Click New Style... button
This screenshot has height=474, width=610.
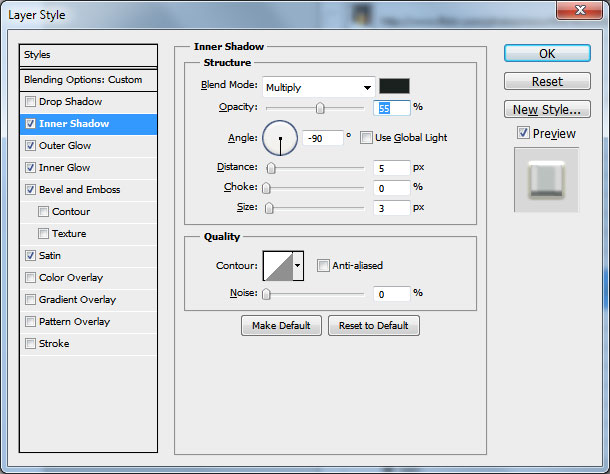tap(547, 109)
